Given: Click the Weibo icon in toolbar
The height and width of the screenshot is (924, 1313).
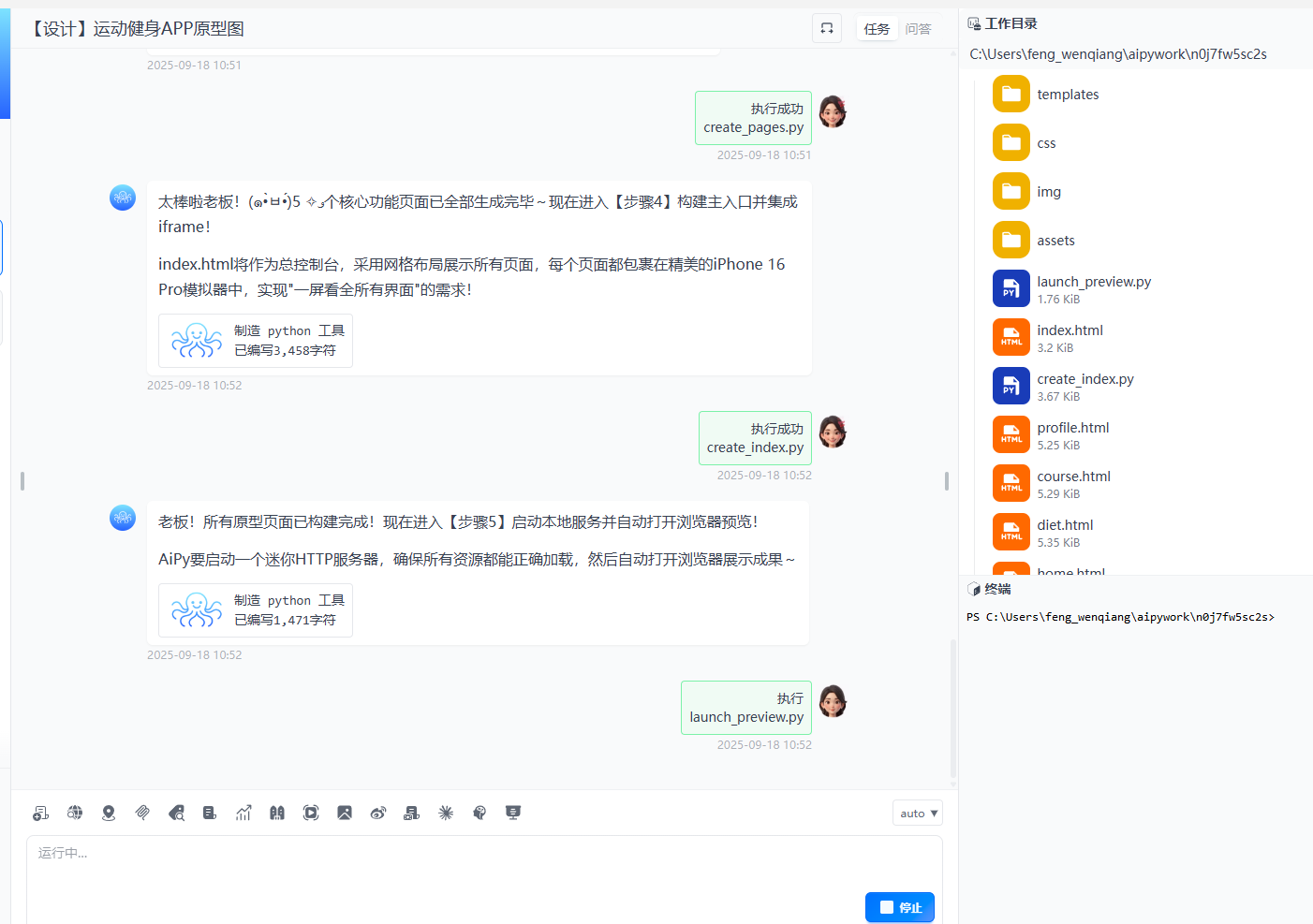Looking at the screenshot, I should click(x=378, y=813).
